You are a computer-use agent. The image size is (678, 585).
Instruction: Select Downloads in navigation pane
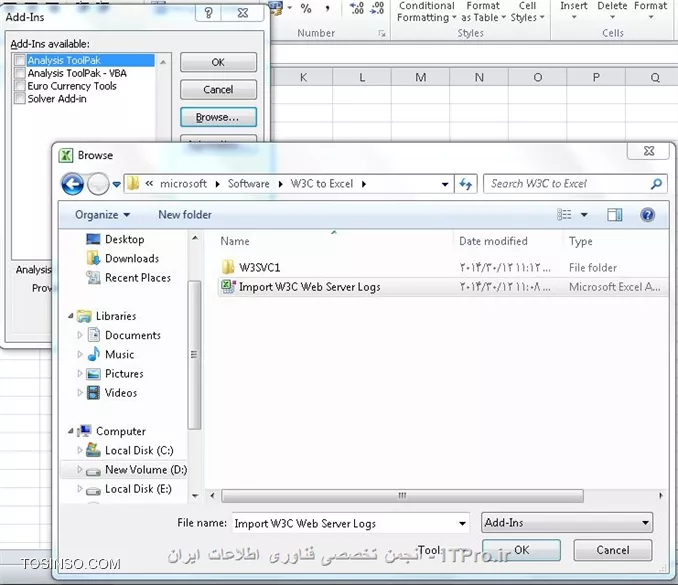click(131, 259)
